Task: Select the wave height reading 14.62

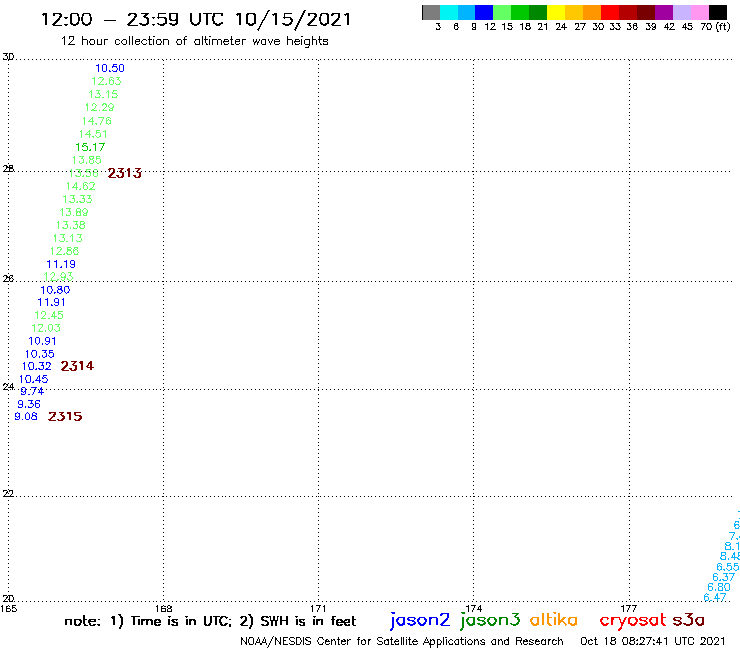Action: 81,186
